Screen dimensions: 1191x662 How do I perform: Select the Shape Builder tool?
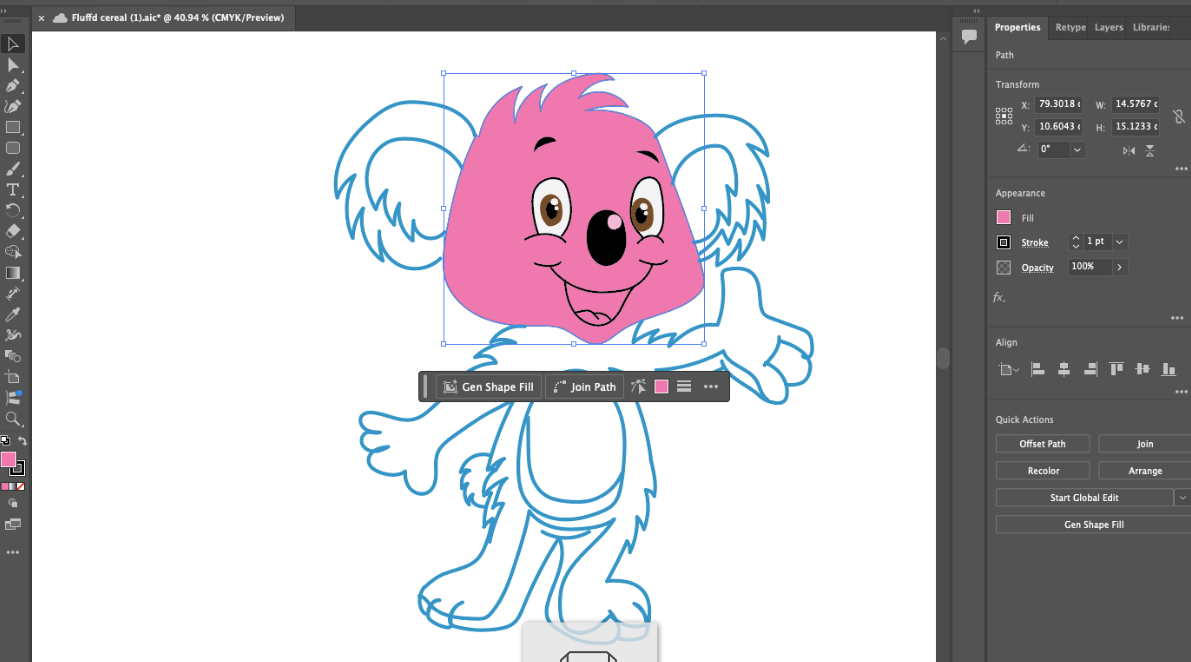click(x=13, y=252)
